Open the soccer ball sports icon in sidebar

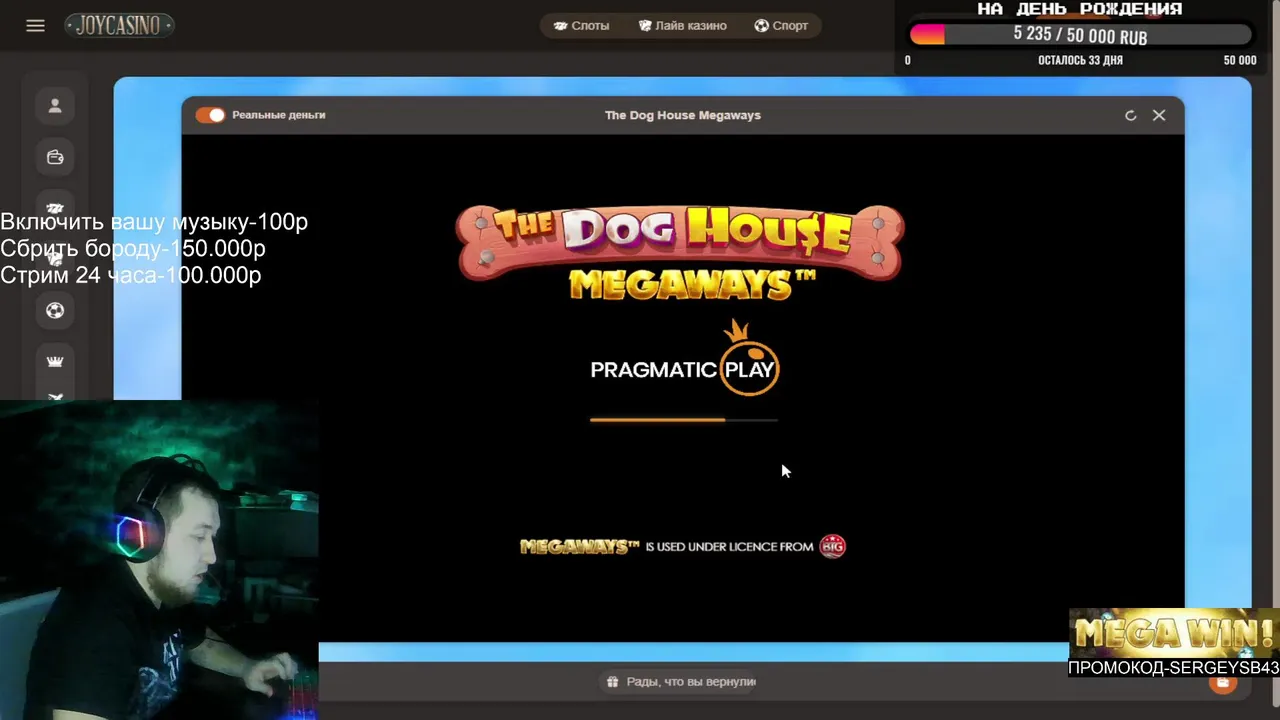55,310
